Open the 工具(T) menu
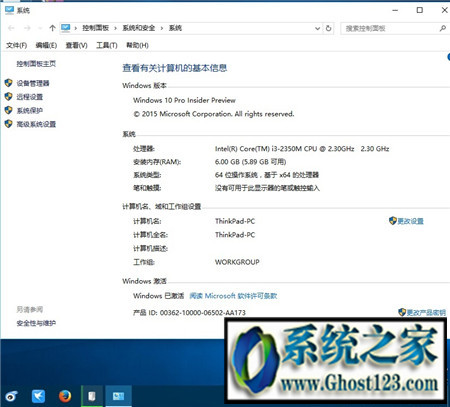450x407 pixels. [107, 45]
